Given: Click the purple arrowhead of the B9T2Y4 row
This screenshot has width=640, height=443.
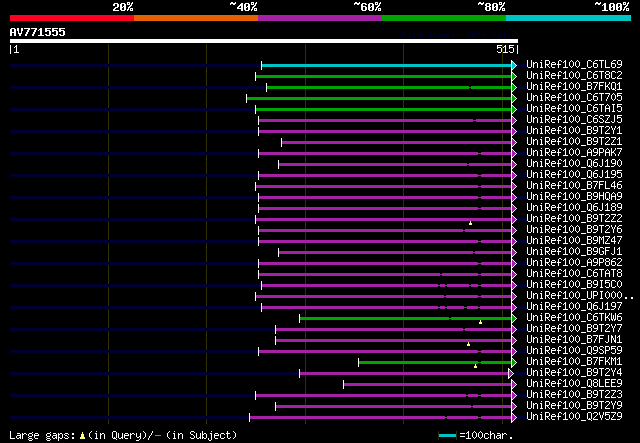Looking at the screenshot, I should pos(511,374).
